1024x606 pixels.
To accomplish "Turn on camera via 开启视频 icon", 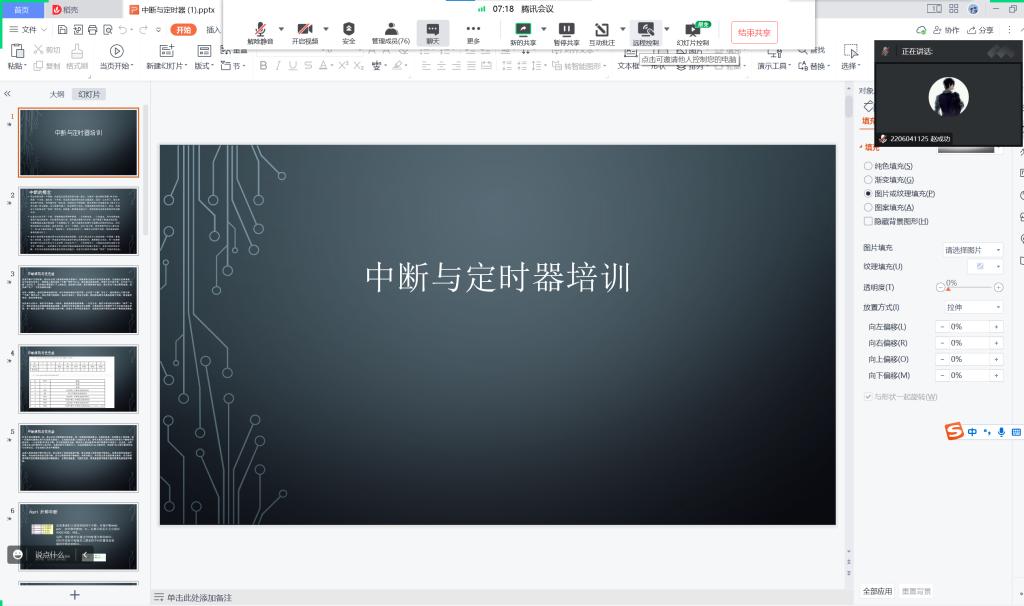I will coord(303,31).
